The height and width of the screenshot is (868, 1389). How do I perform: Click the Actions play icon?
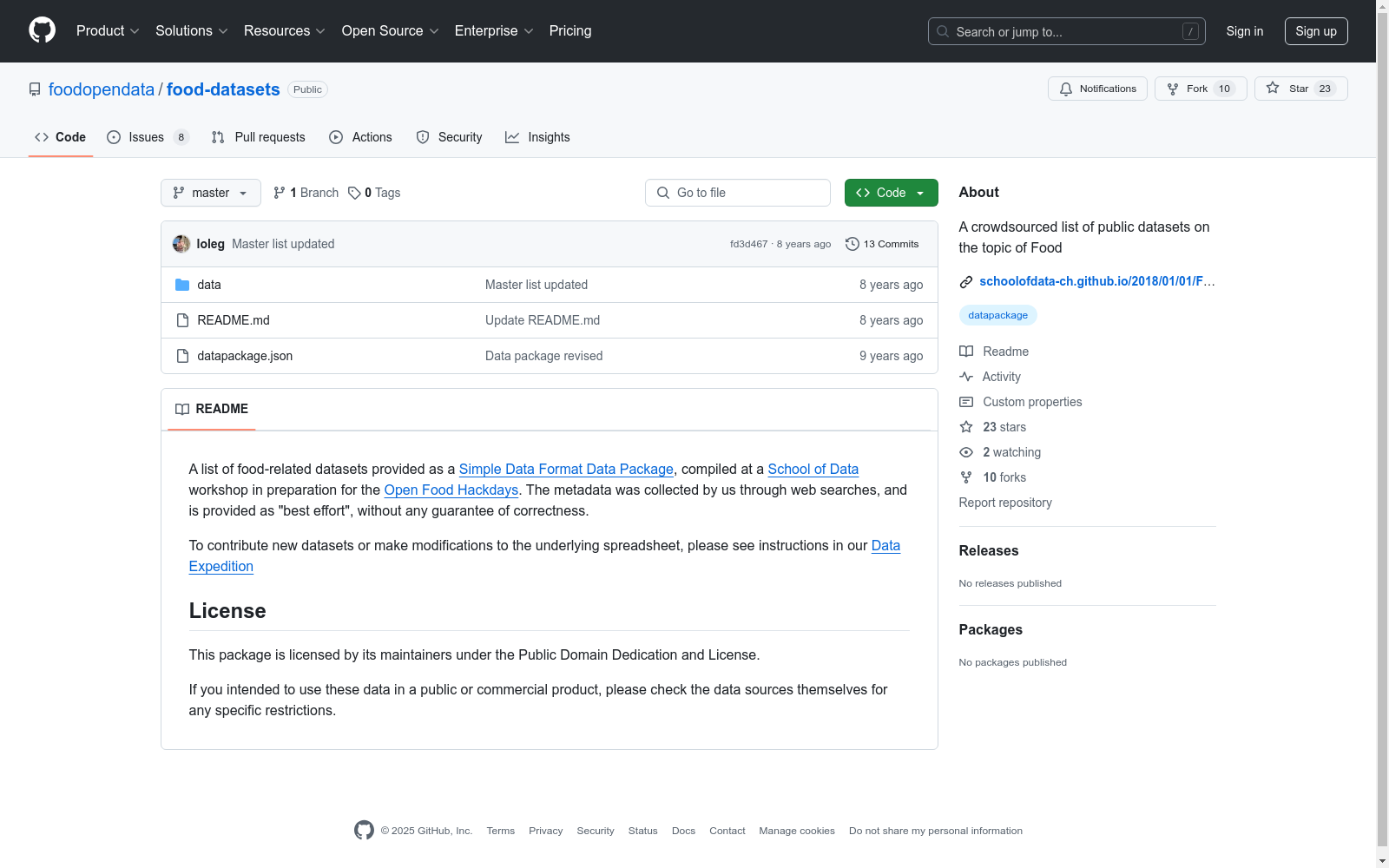[336, 137]
